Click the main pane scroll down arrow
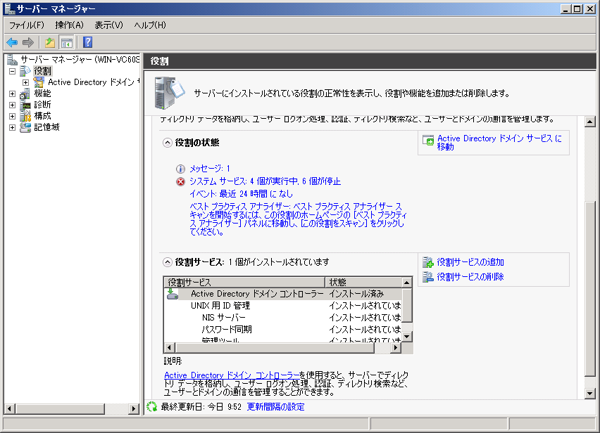The width and height of the screenshot is (600, 433). pyautogui.click(x=590, y=394)
